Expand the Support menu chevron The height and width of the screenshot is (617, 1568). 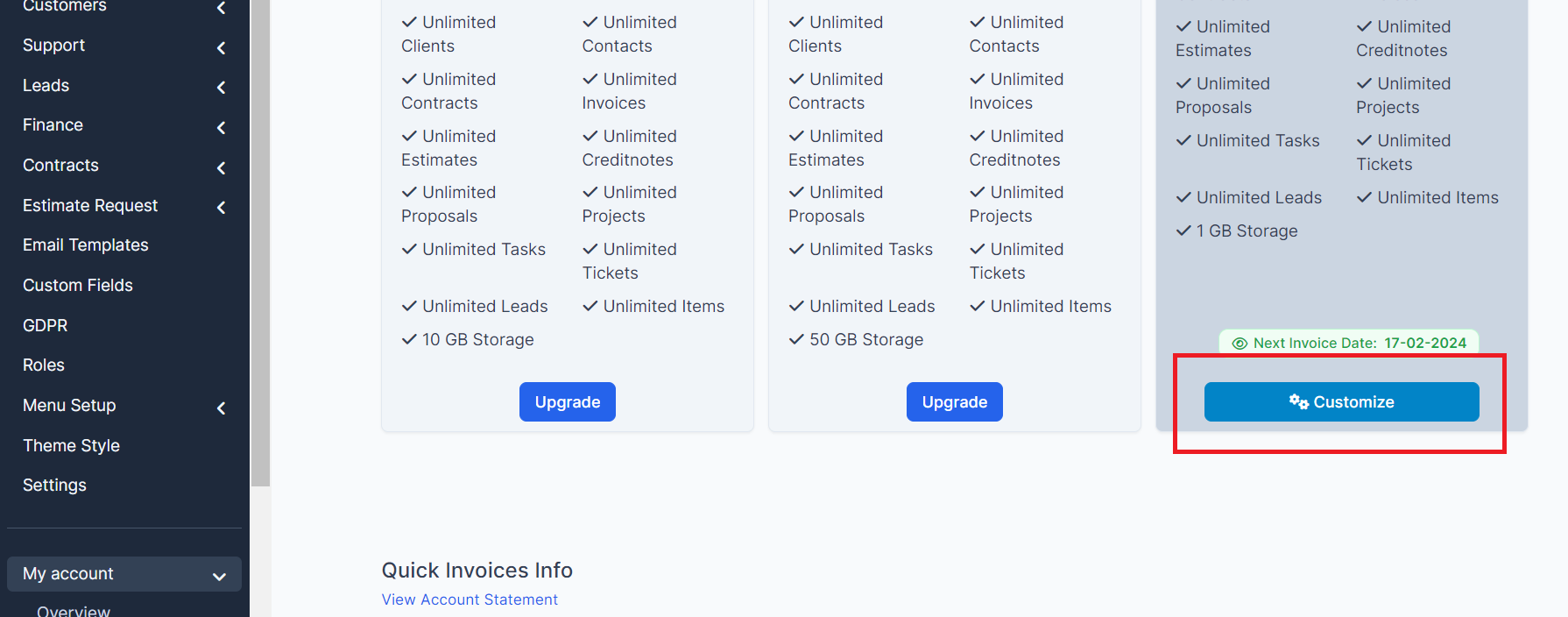pos(222,47)
